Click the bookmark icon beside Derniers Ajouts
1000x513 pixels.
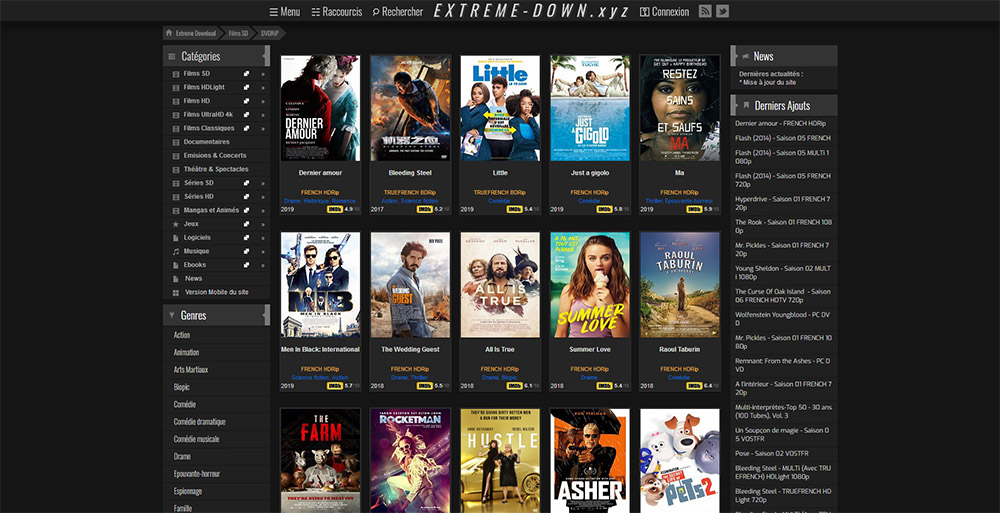(746, 105)
